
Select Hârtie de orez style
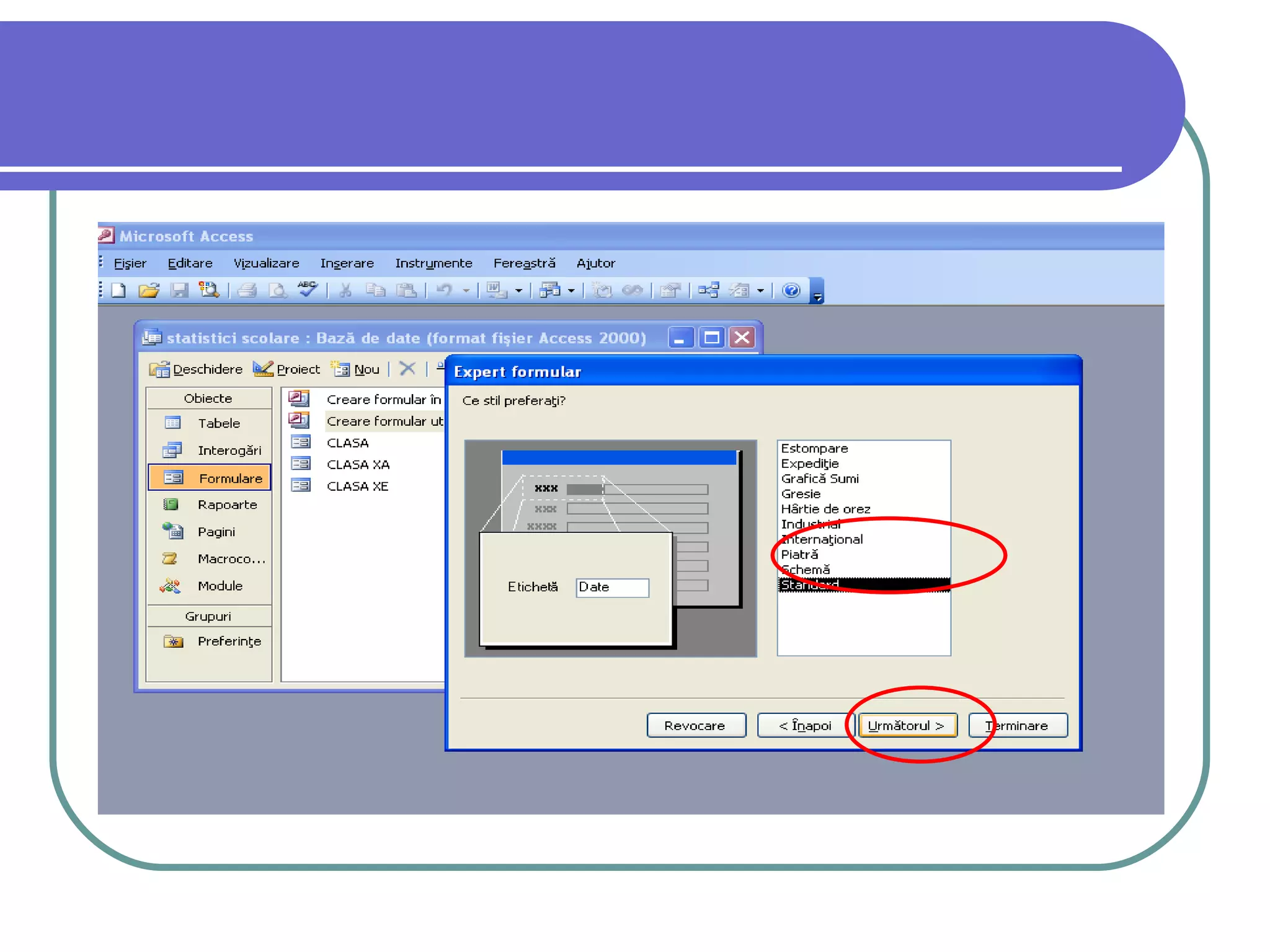[x=825, y=509]
